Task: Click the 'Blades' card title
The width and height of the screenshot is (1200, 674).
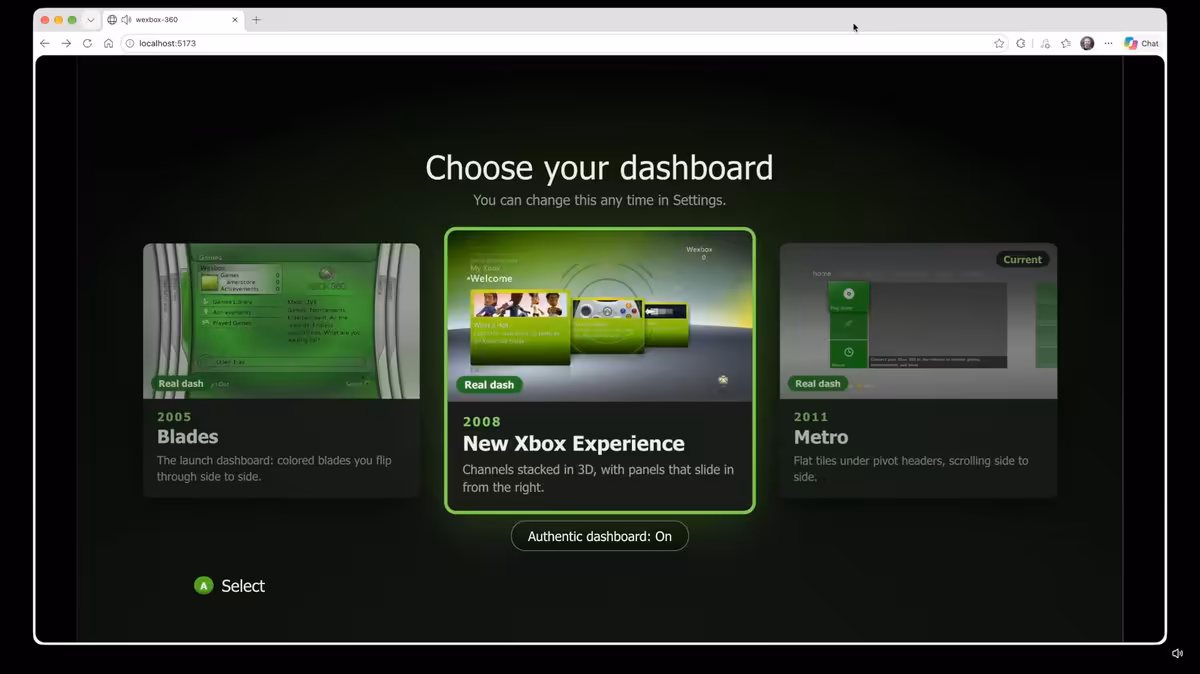Action: pos(187,437)
